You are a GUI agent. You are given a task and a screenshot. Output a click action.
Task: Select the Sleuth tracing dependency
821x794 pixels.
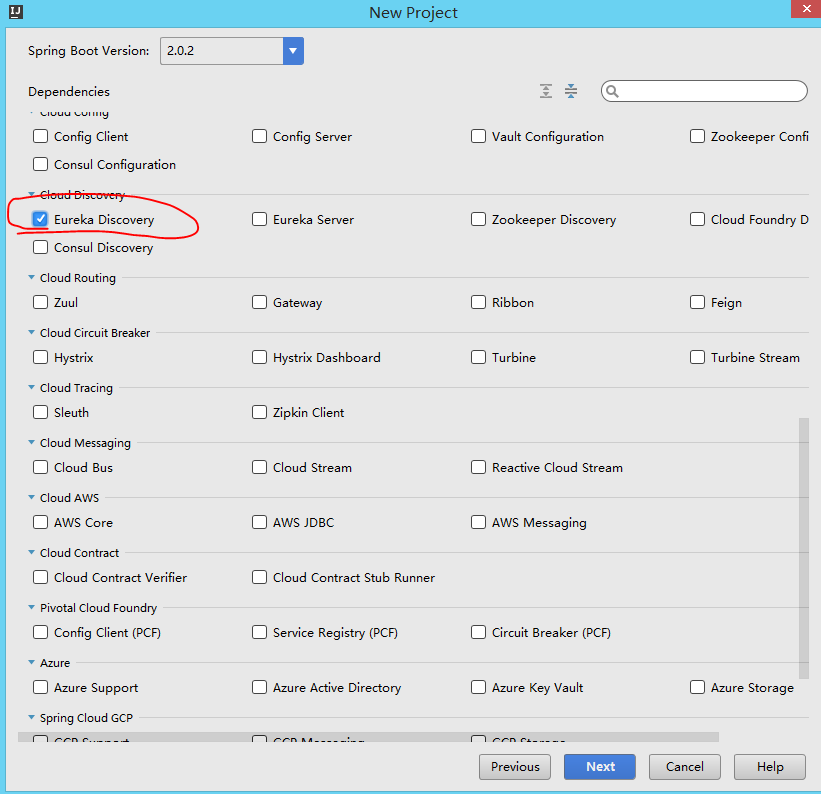point(40,412)
